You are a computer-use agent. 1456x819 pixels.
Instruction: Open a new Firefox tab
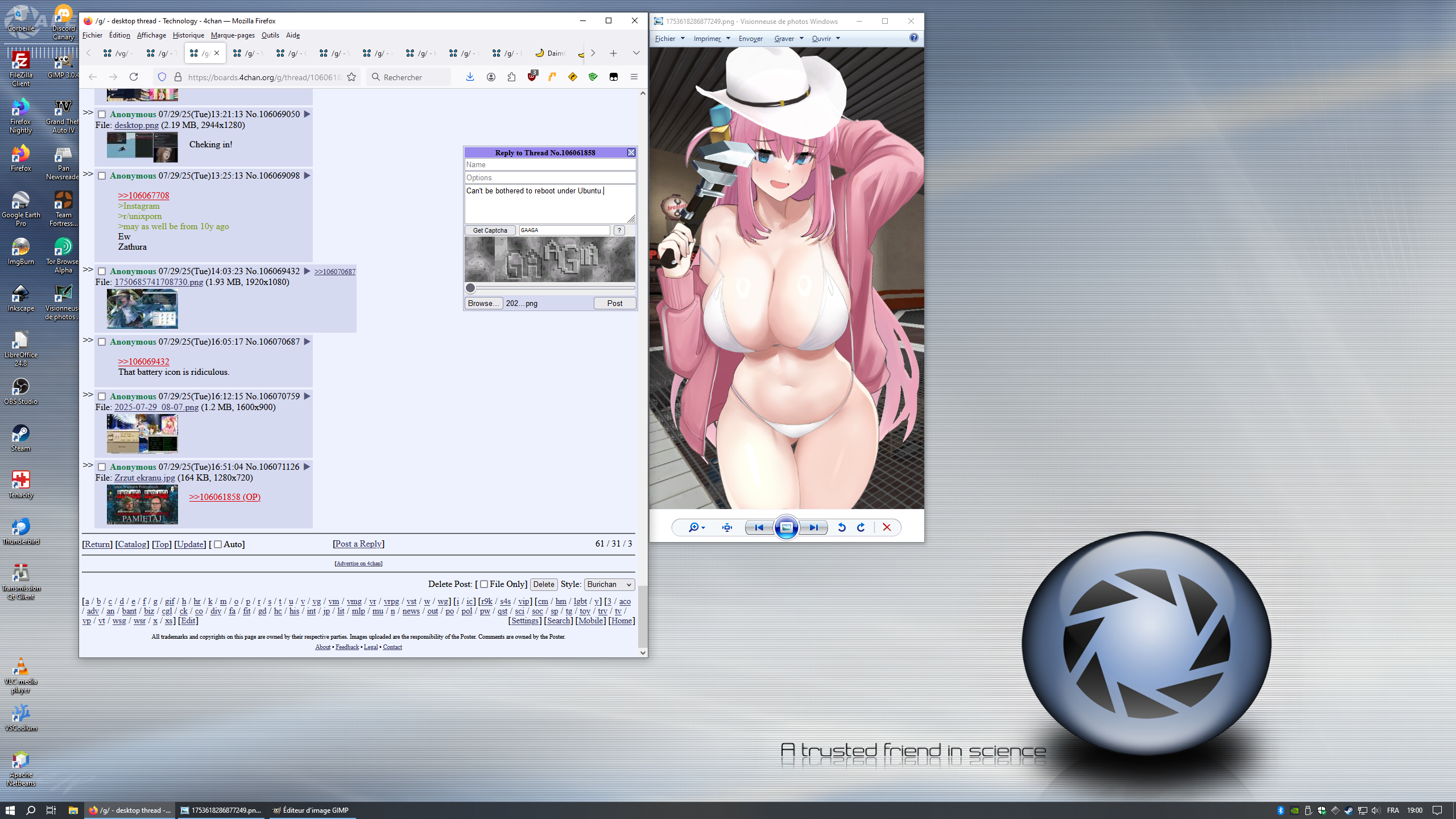point(613,53)
